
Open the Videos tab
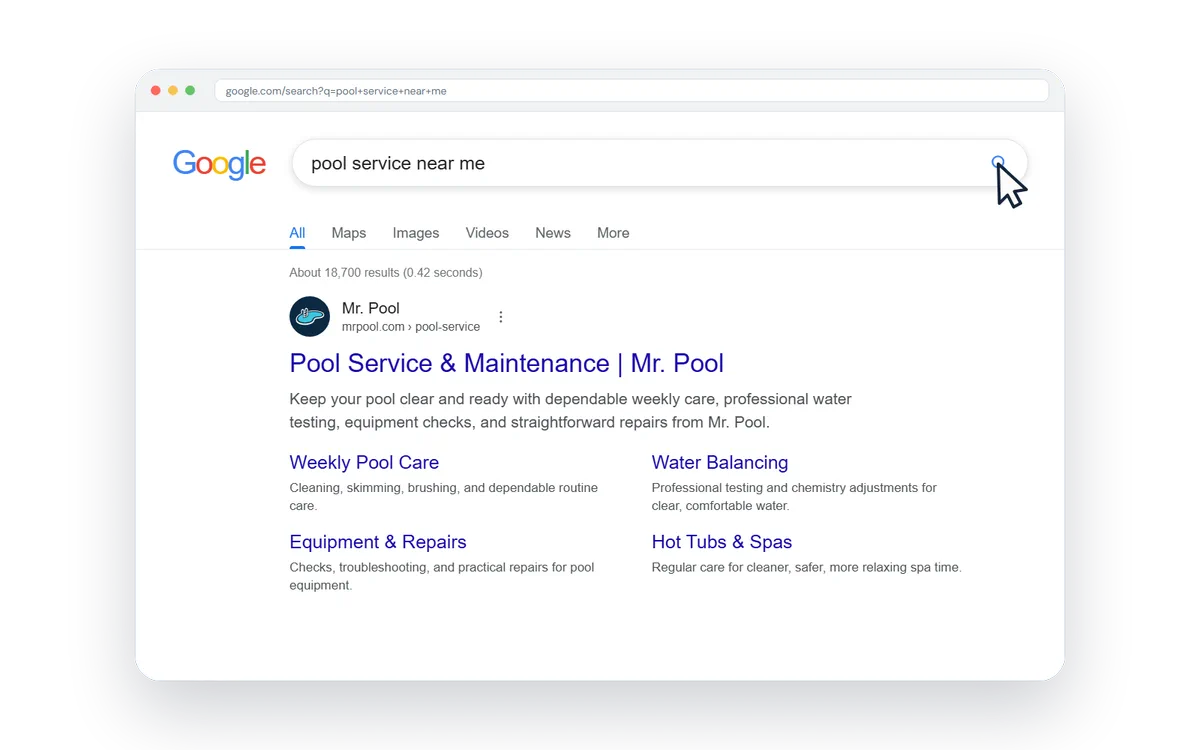487,233
